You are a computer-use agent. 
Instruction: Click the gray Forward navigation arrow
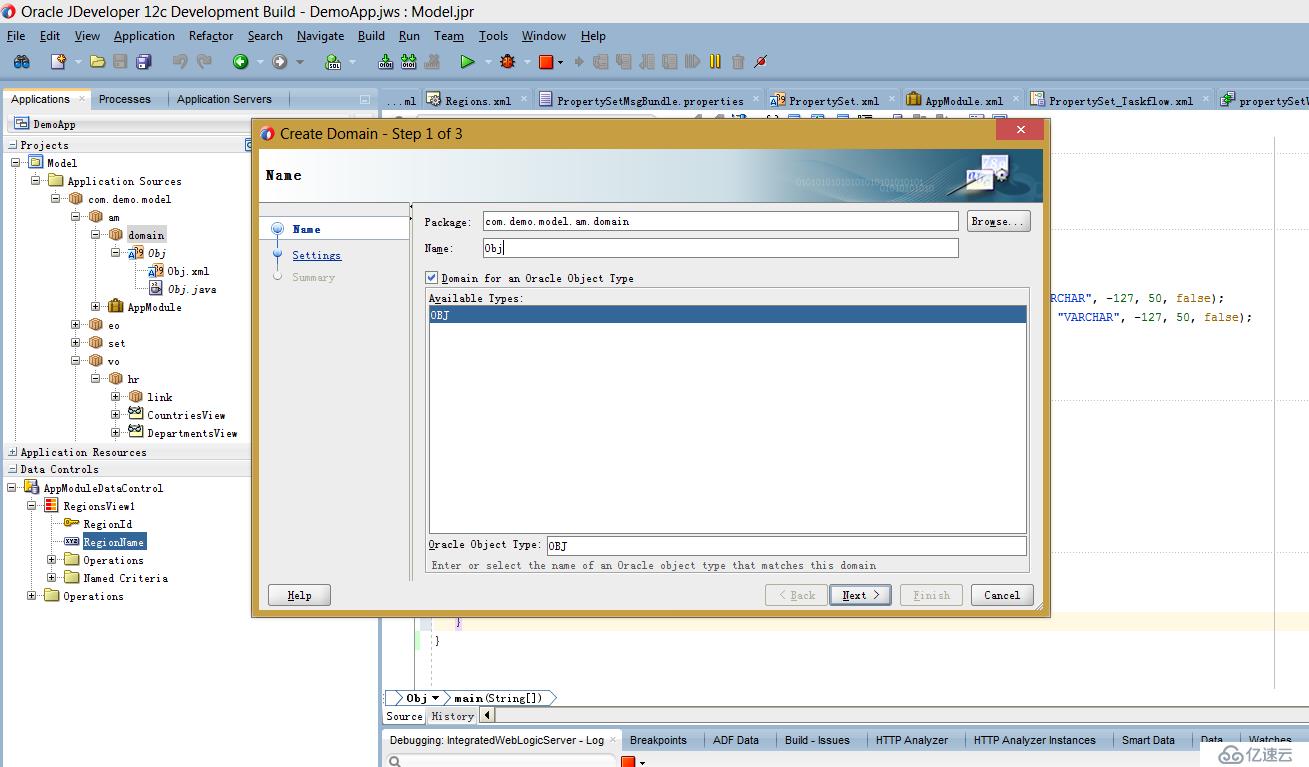point(279,62)
